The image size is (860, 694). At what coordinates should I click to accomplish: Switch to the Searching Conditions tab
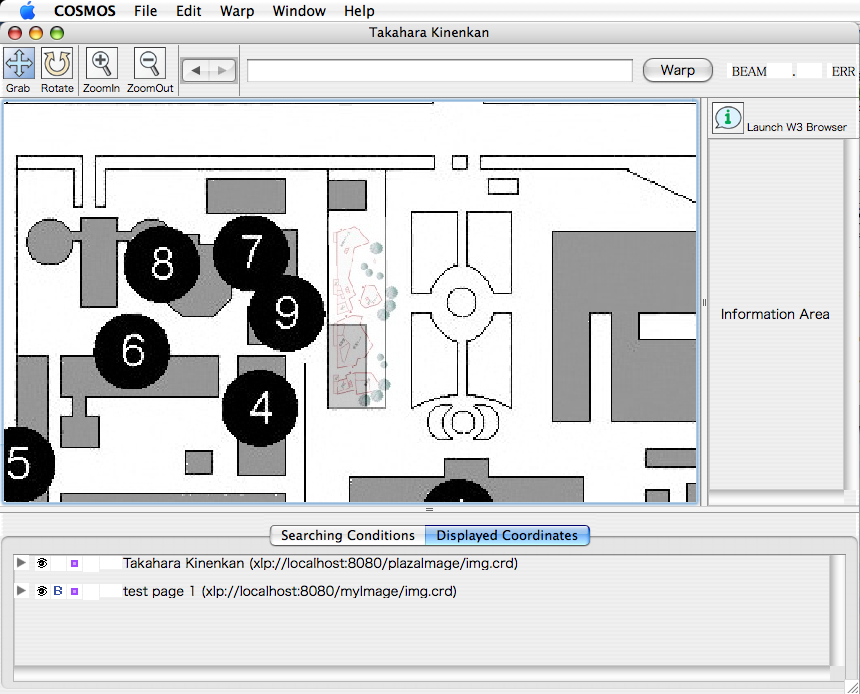(348, 535)
